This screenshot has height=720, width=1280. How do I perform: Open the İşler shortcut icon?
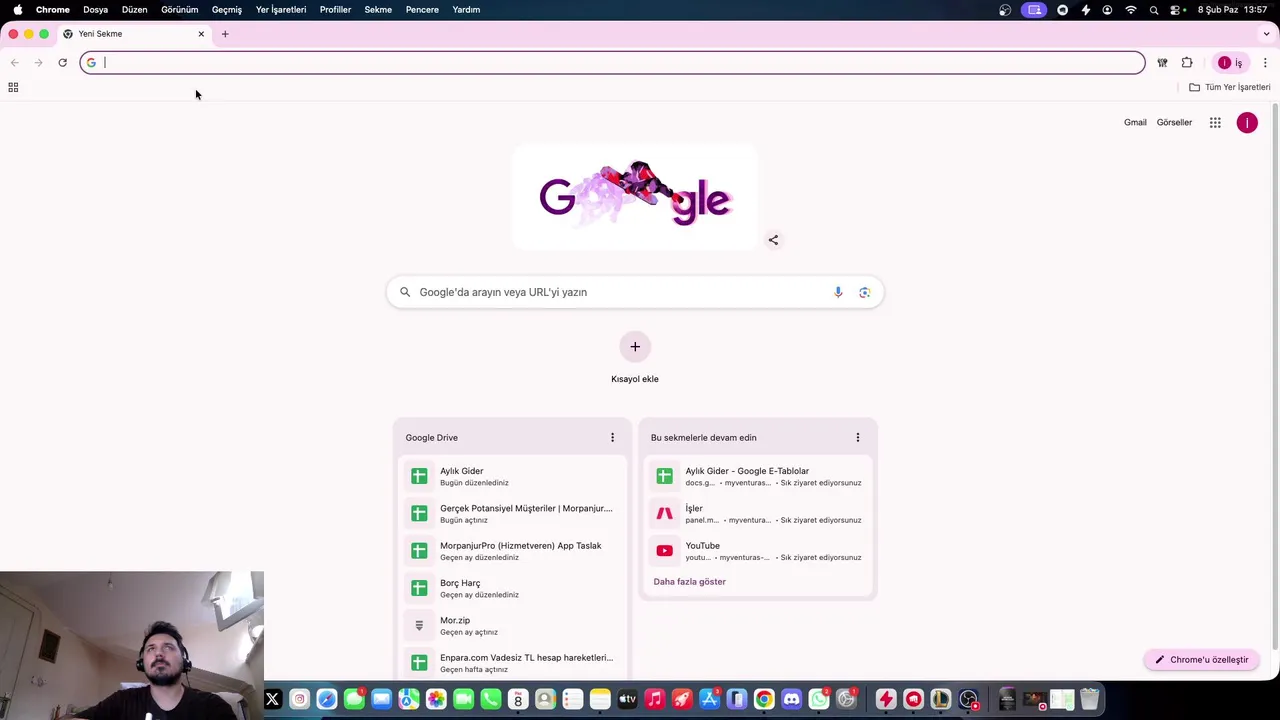tap(665, 513)
